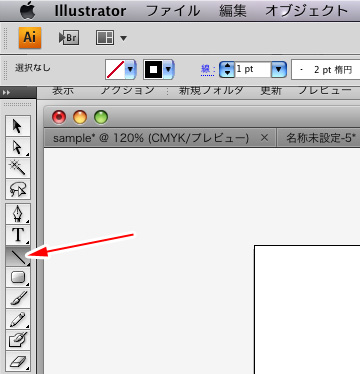The image size is (360, 374).
Task: Pick the Paintbrush tool
Action: pos(18,298)
